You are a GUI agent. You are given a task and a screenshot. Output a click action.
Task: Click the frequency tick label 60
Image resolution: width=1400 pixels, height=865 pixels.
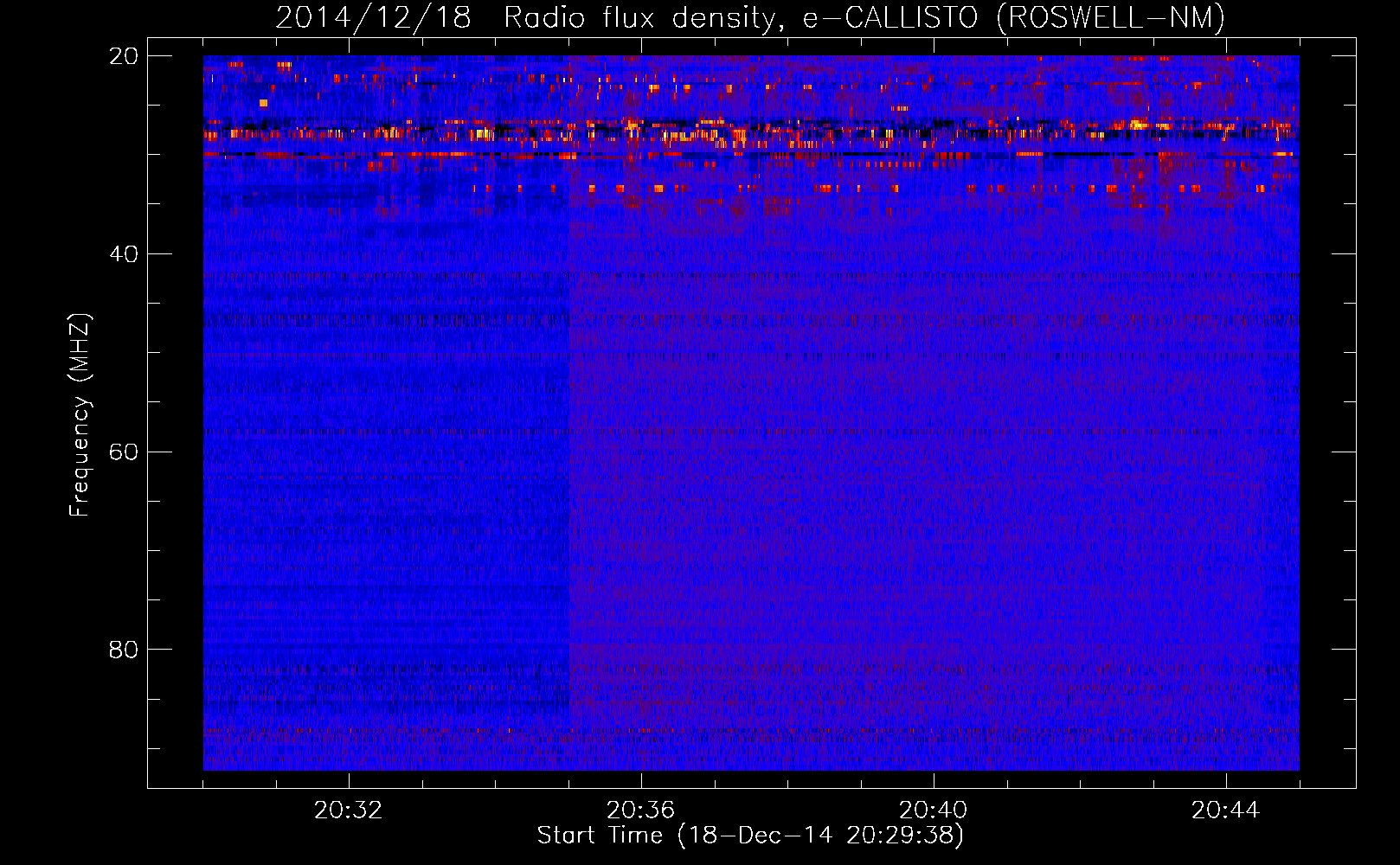pyautogui.click(x=123, y=452)
